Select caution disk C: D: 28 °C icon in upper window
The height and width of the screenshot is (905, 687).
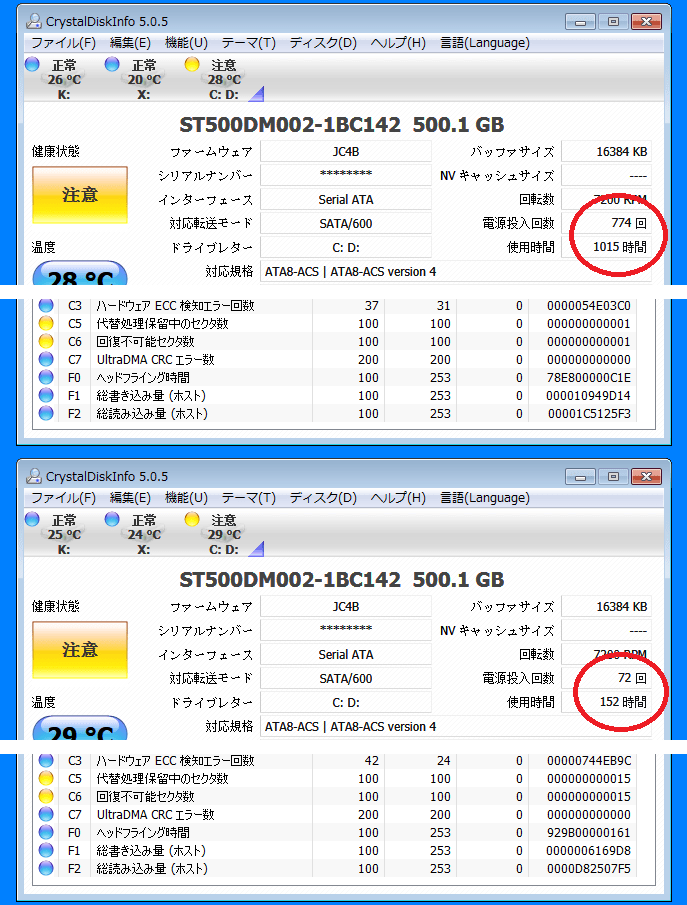coord(192,64)
